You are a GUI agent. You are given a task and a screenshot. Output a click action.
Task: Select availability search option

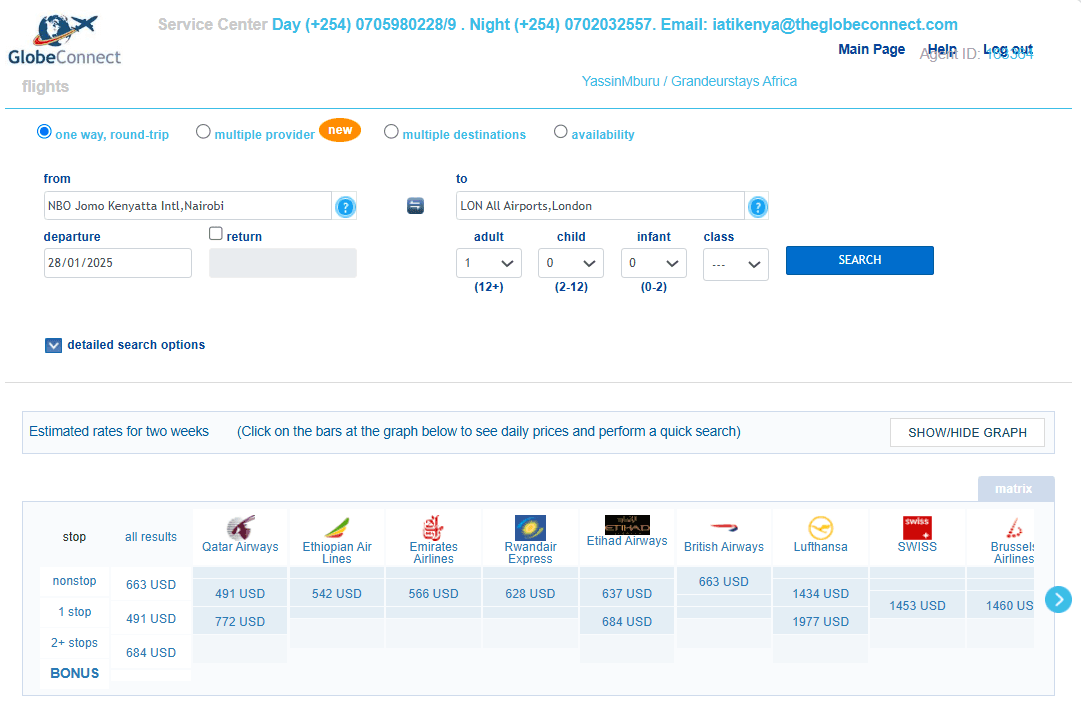point(560,132)
